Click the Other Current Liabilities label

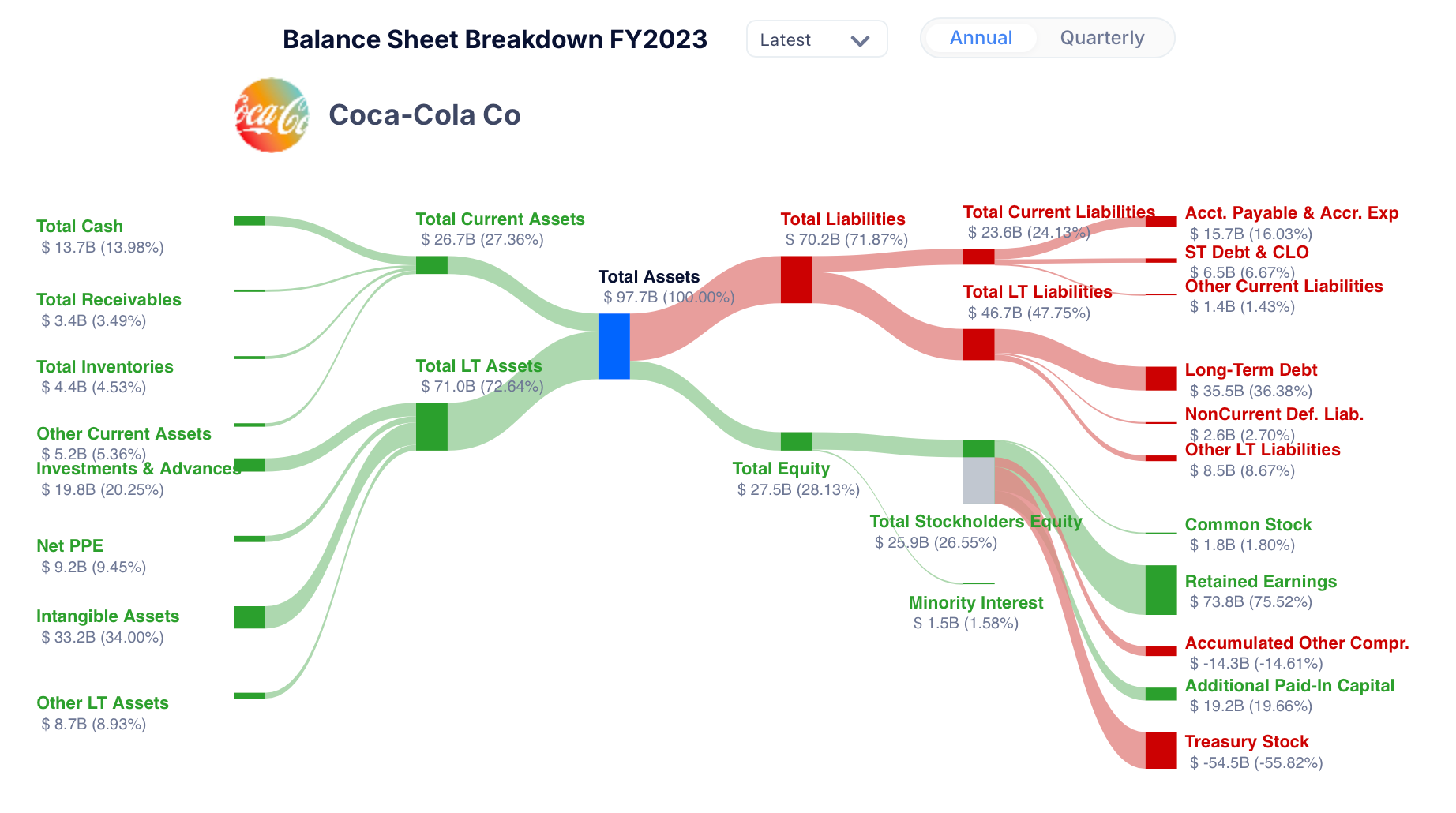coord(1284,287)
